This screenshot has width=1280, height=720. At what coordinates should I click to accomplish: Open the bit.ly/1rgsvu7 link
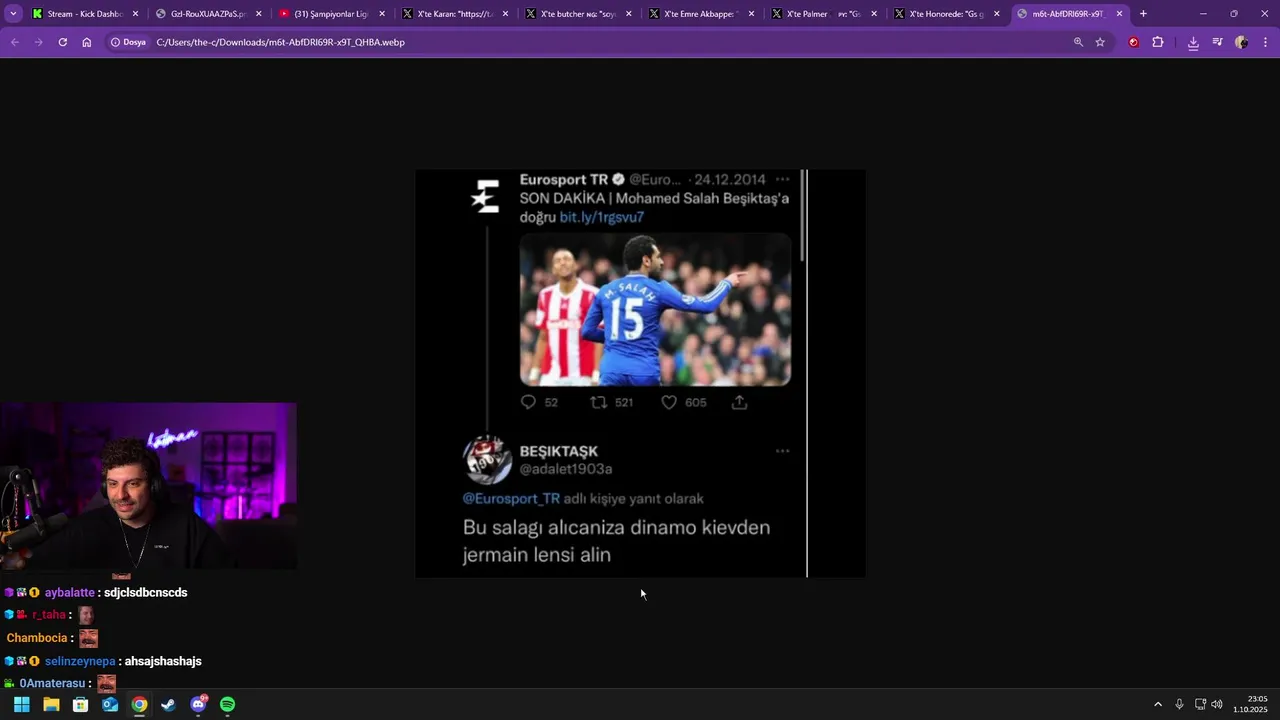tap(601, 217)
